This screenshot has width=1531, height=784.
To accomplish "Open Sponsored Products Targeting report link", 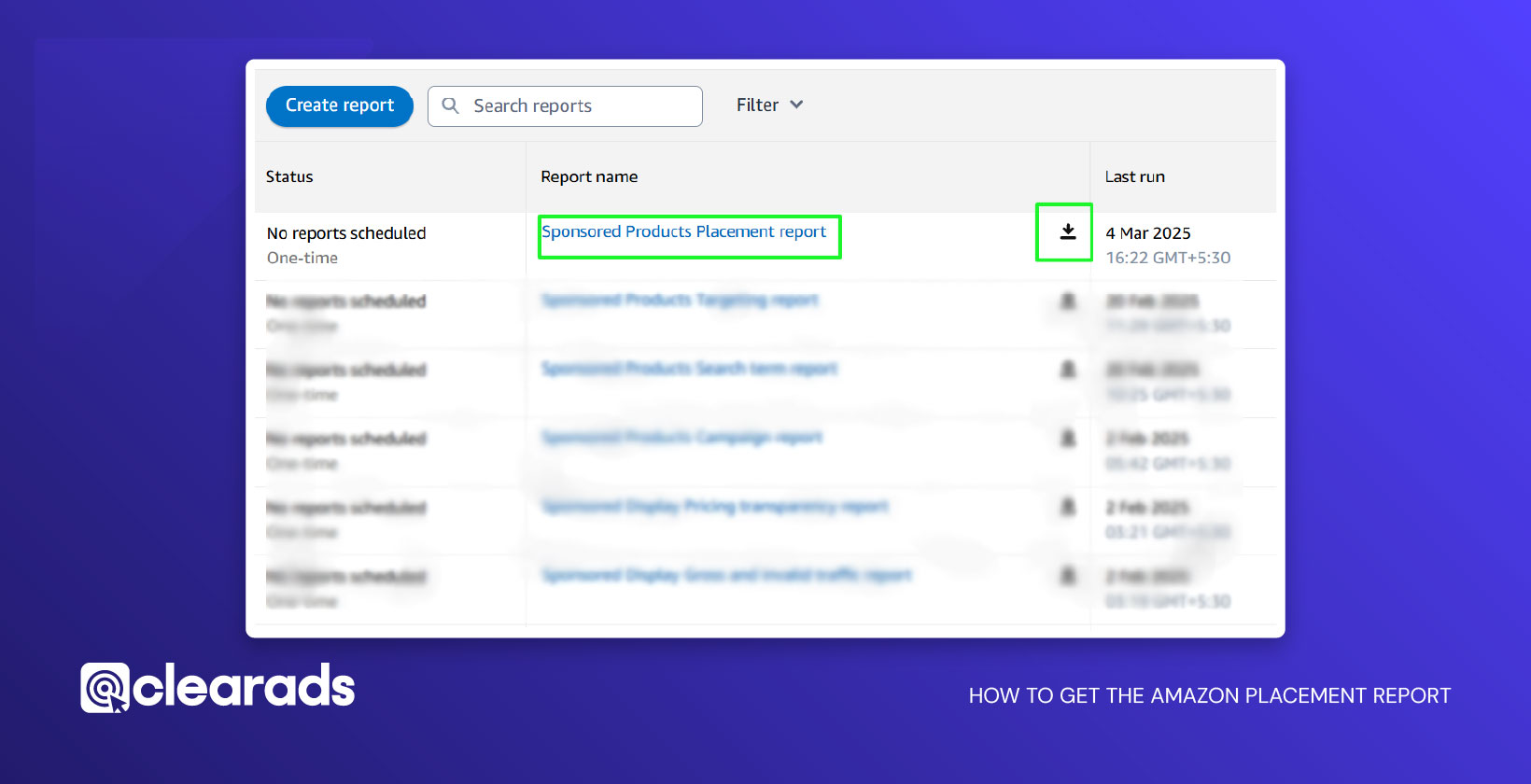I will [x=680, y=300].
